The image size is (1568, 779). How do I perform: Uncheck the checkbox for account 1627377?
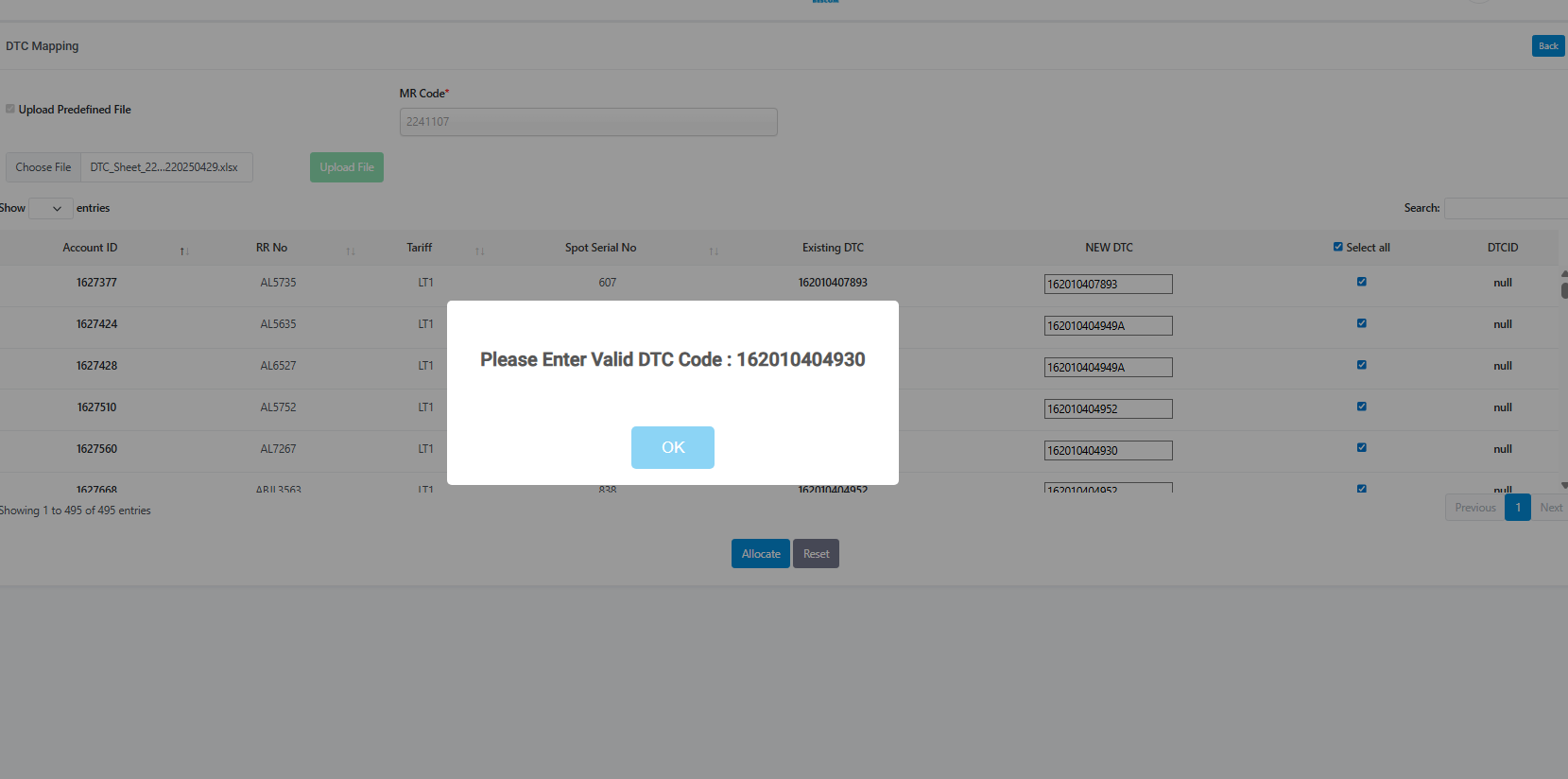click(1361, 282)
